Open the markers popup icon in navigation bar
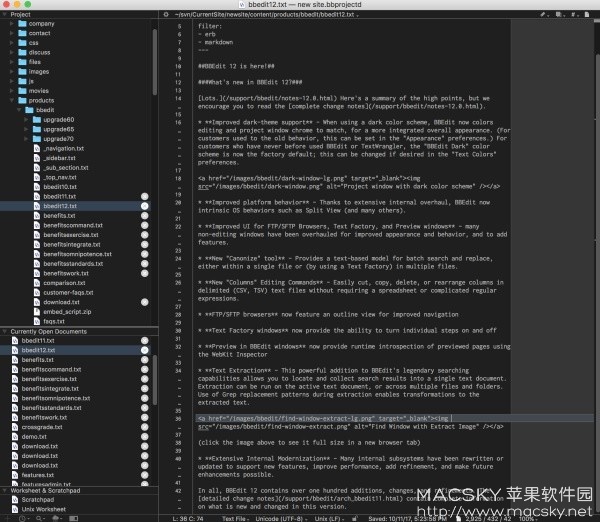Image resolution: width=600 pixels, height=522 pixels. [x=574, y=15]
